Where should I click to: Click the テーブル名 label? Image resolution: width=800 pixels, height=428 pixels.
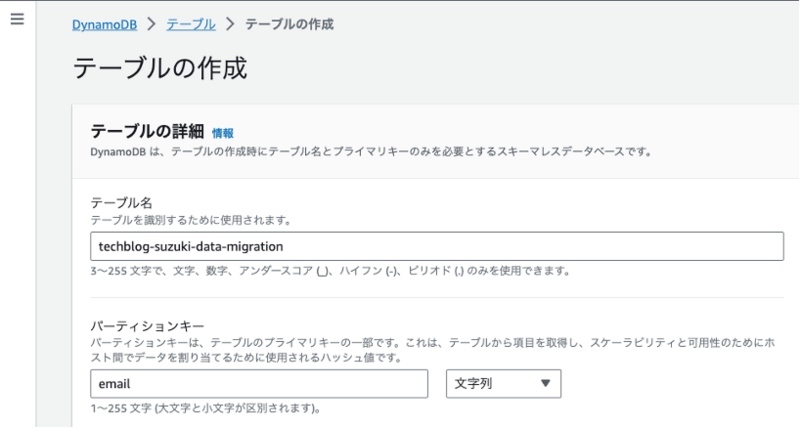pos(121,203)
